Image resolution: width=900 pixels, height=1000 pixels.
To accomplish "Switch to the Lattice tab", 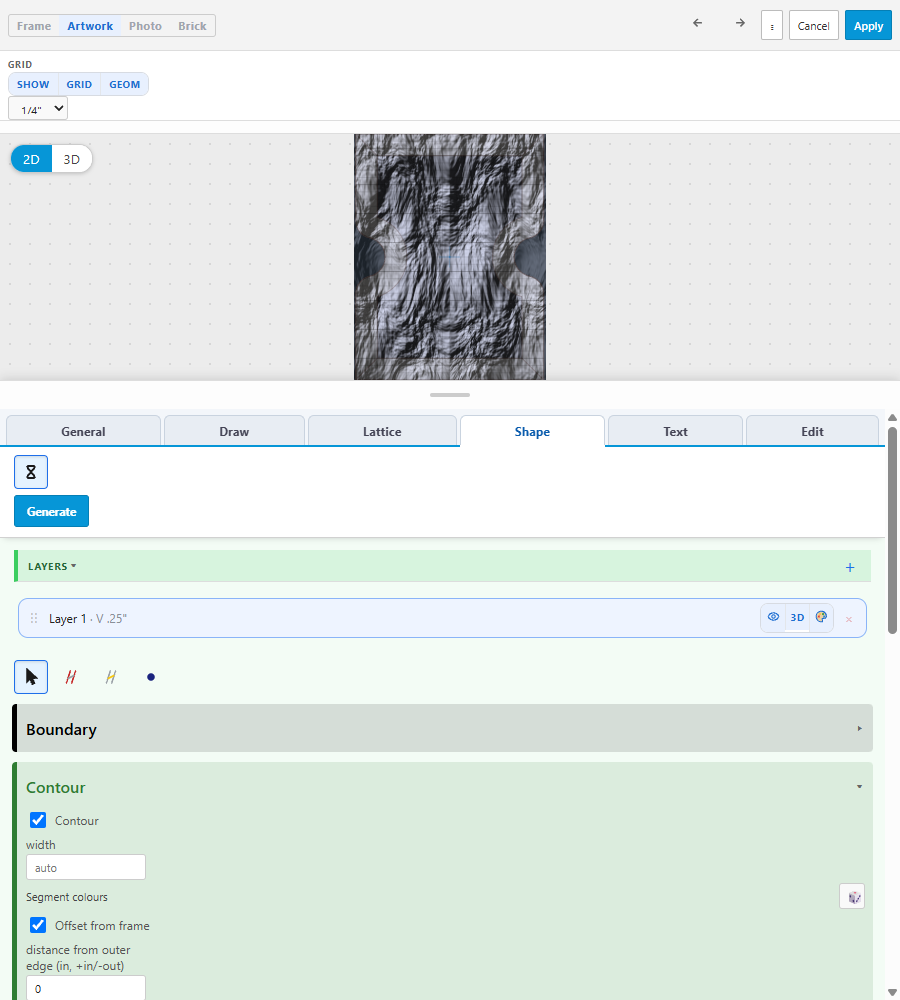I will pyautogui.click(x=382, y=431).
